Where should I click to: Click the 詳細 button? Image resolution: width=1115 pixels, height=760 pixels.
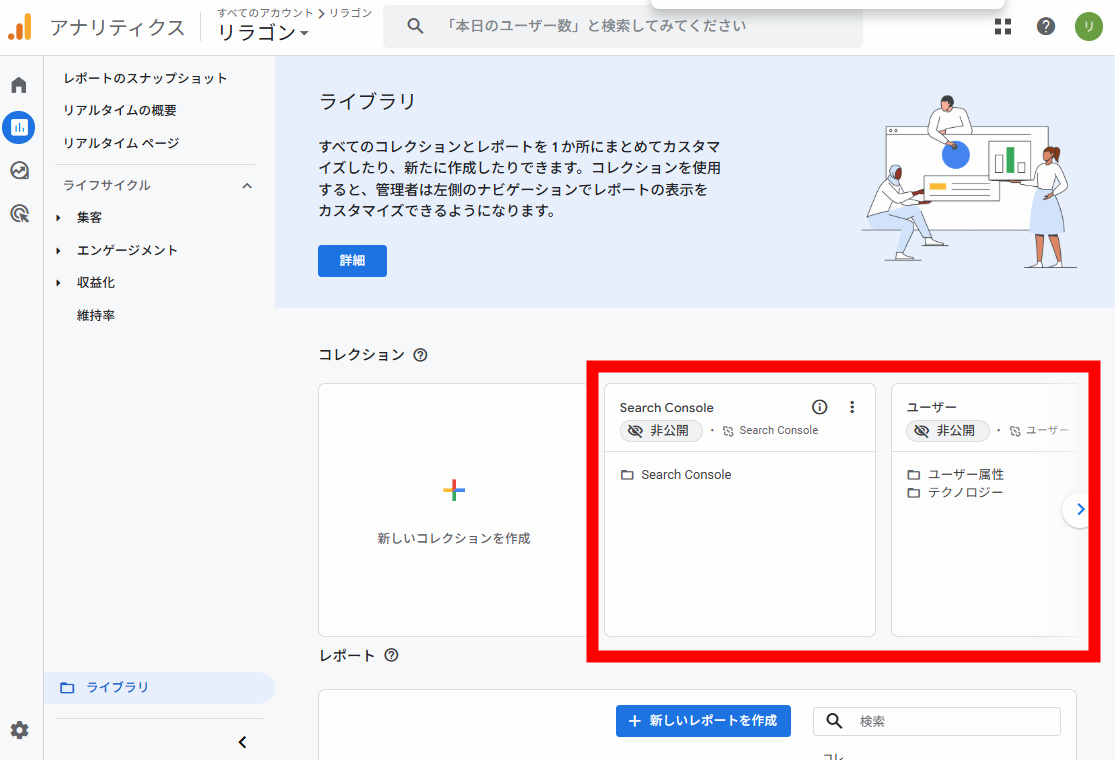[352, 261]
